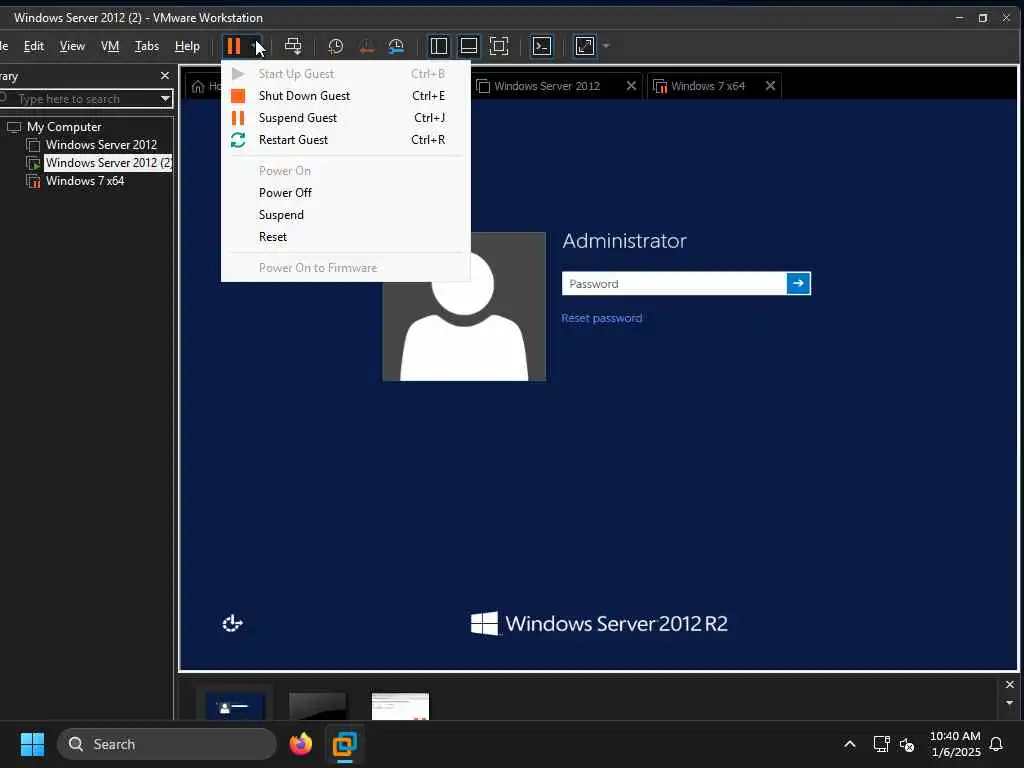Select Windows Server 2012 (2) in library
The height and width of the screenshot is (768, 1024).
[x=108, y=163]
